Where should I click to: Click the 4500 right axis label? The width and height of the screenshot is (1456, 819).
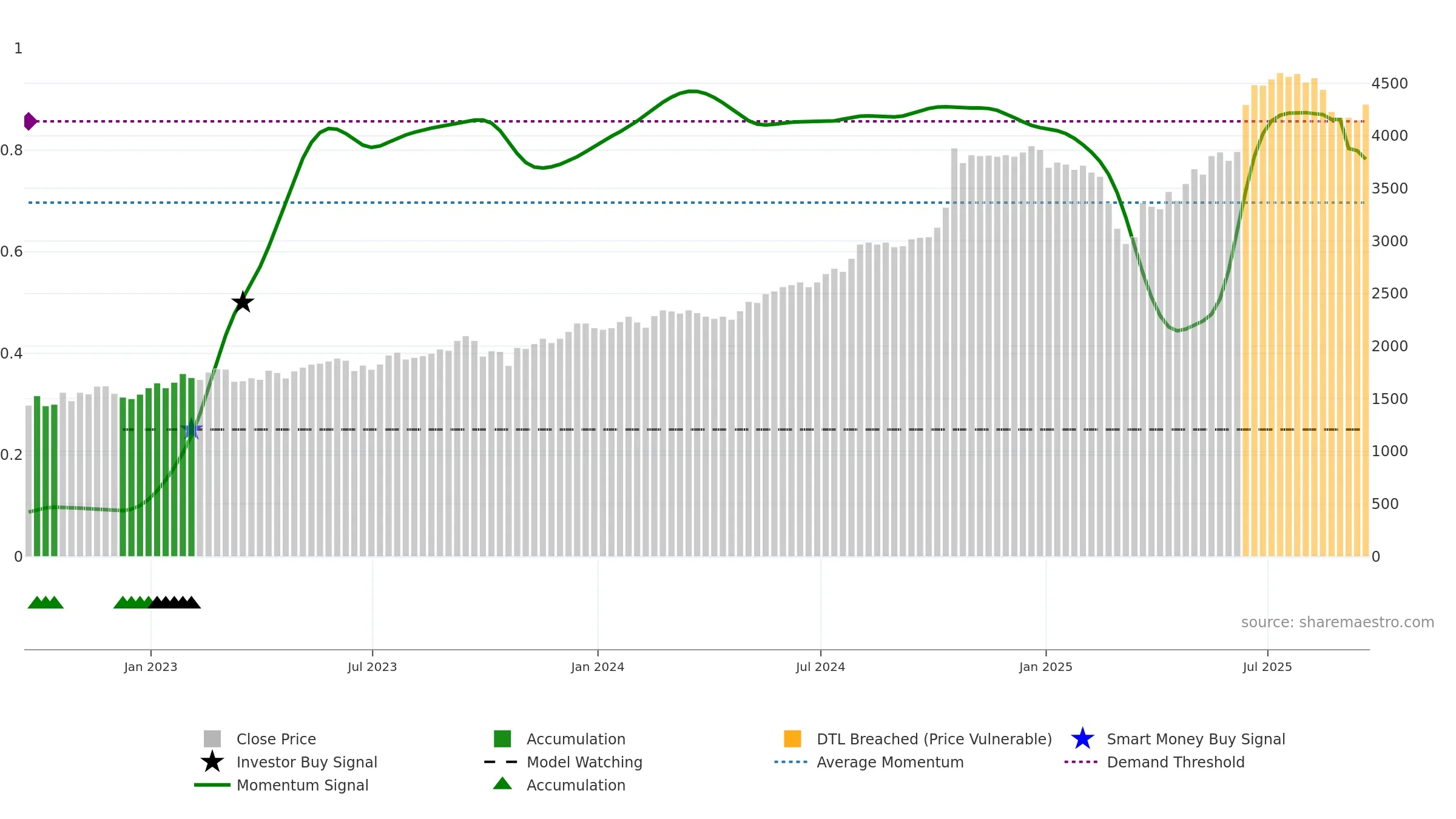point(1389,84)
